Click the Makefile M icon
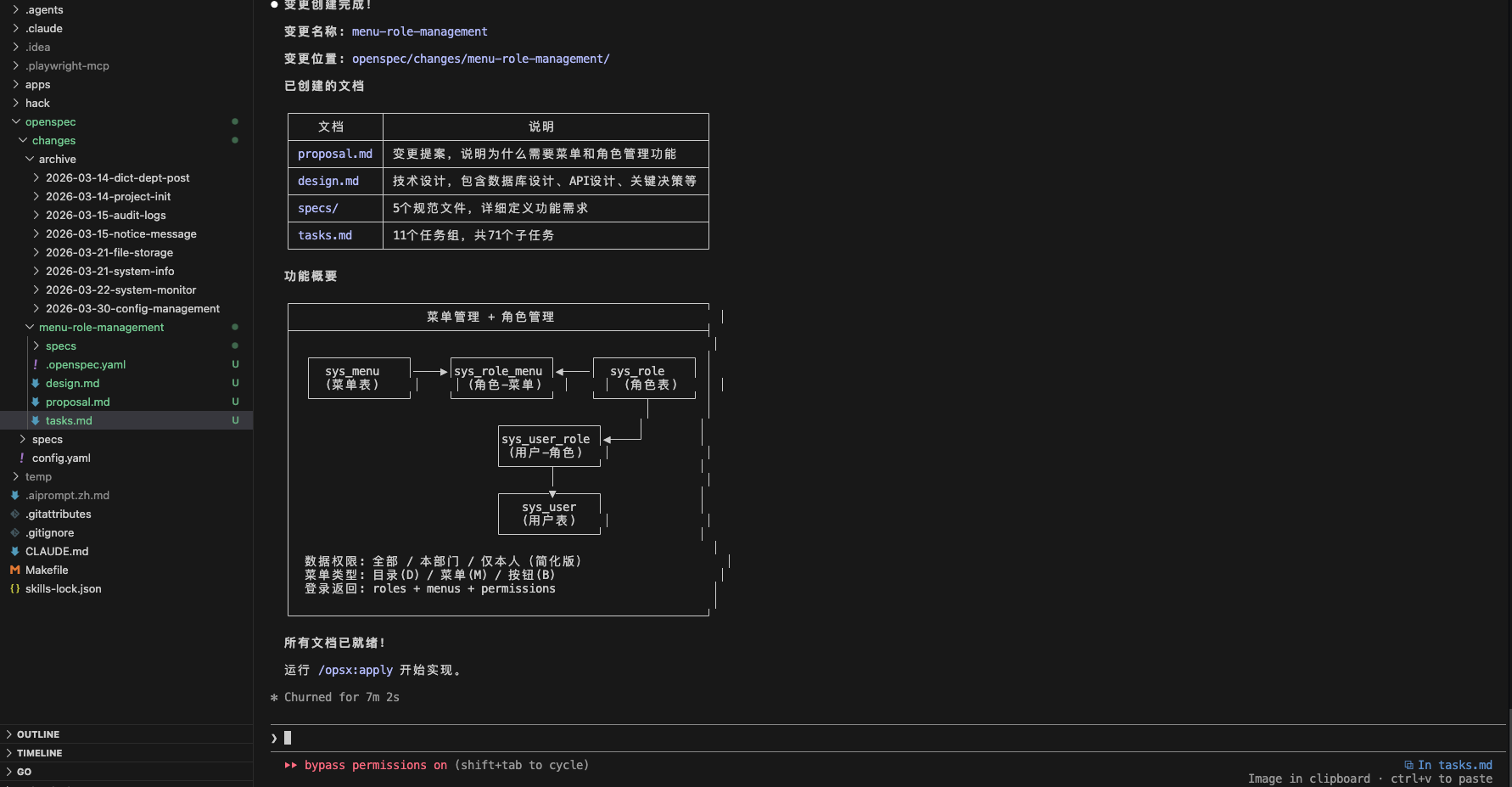The image size is (1512, 787). (15, 570)
